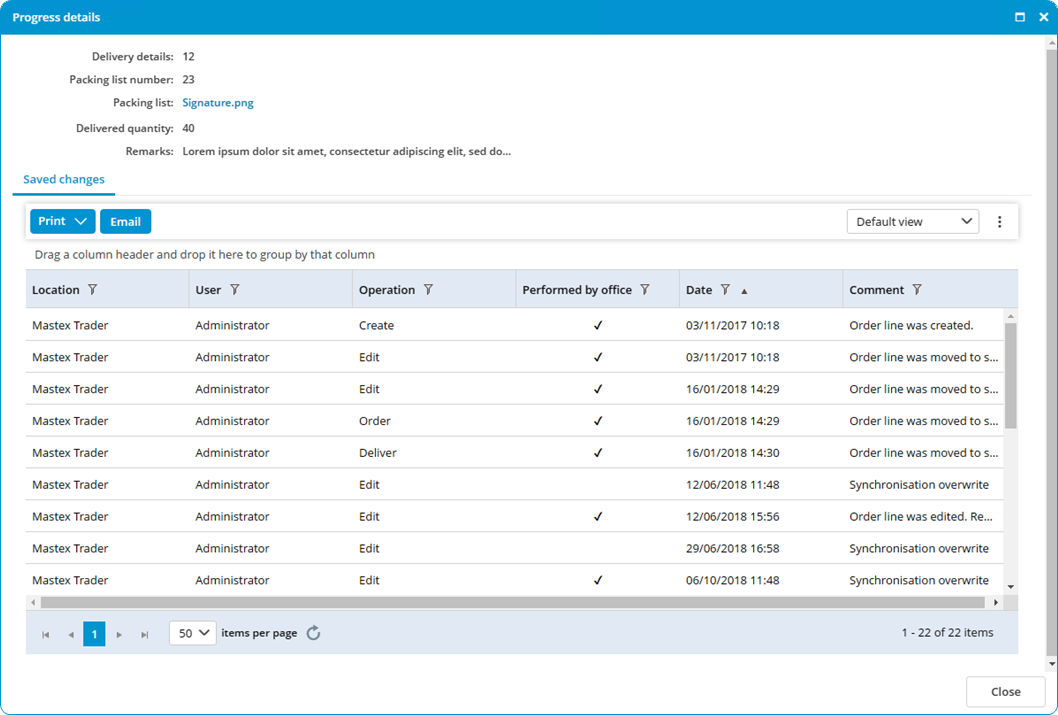This screenshot has width=1058, height=715.
Task: Open filter for Operation column
Action: tap(428, 289)
